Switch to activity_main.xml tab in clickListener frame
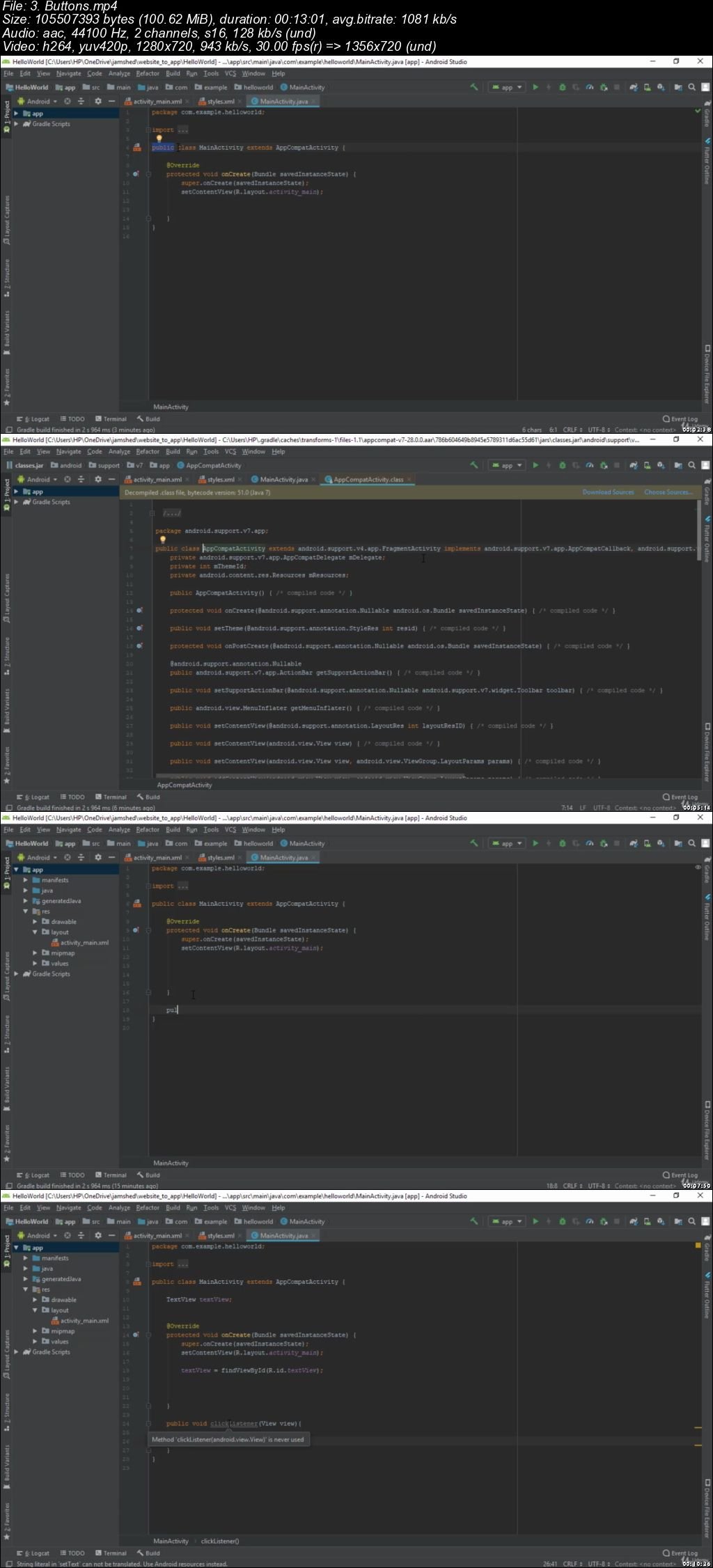 pos(157,1235)
